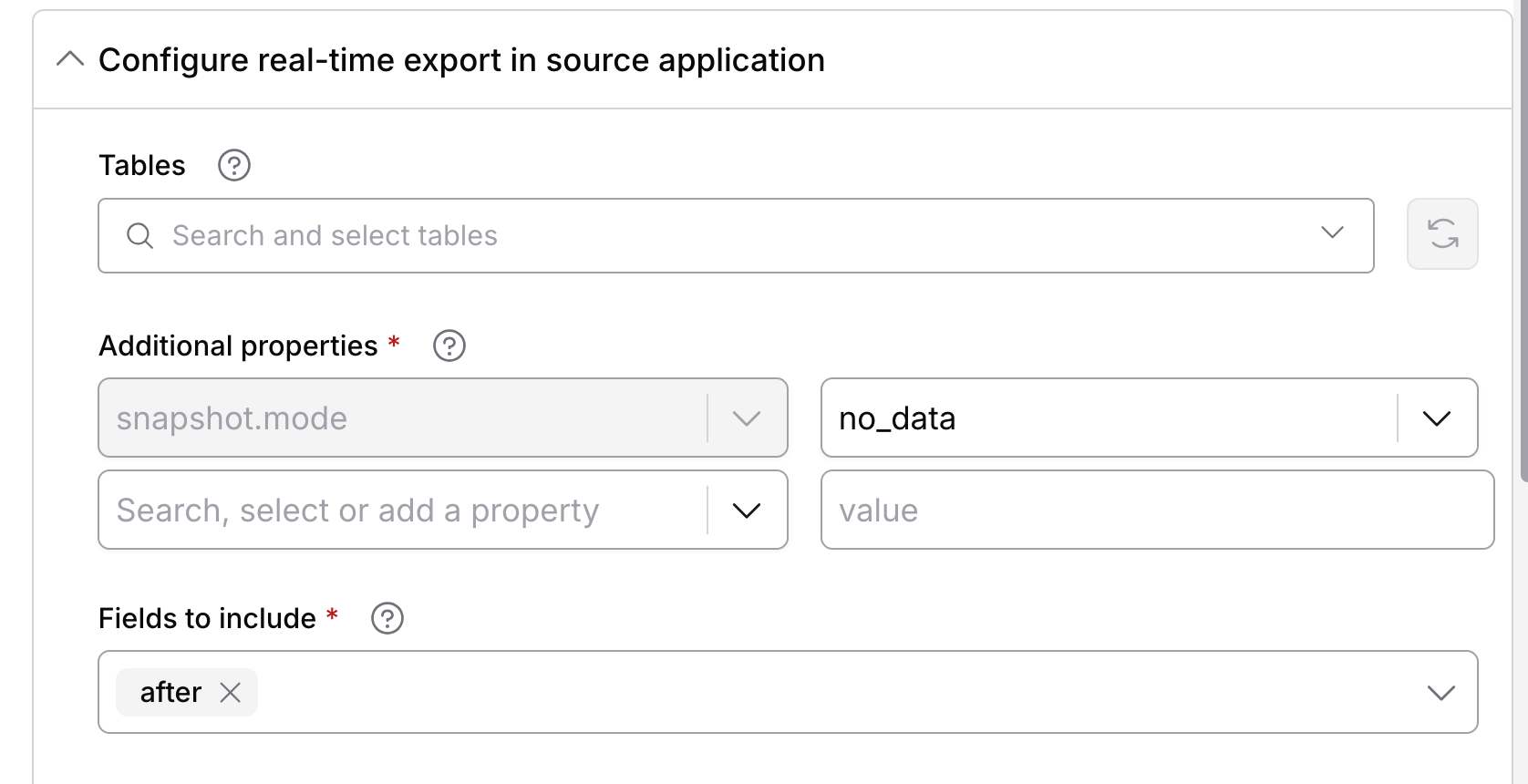This screenshot has height=784, width=1528.
Task: Click the 'after' tag label
Action: (170, 693)
